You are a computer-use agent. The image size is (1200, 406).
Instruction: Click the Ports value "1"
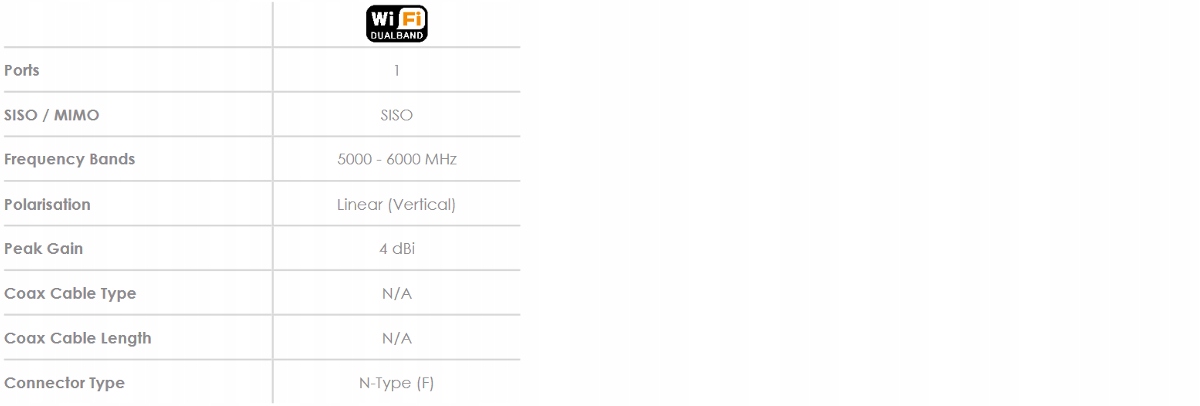tap(397, 71)
